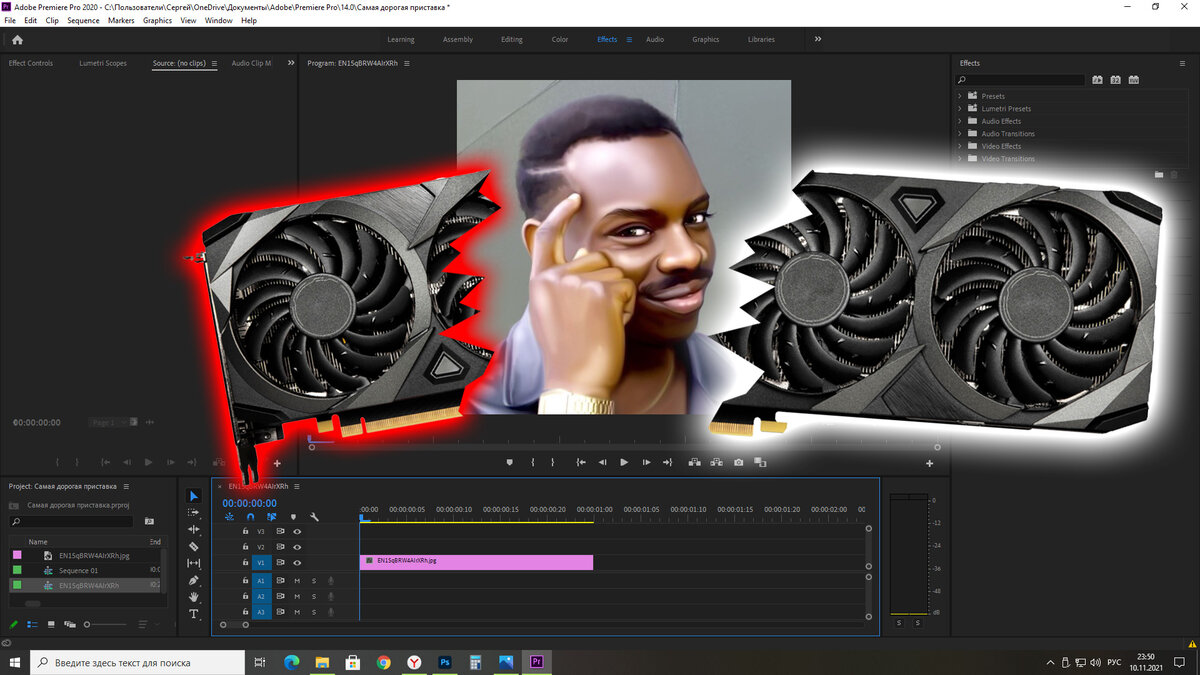Add marker in Program monitor
Screen dimensions: 1200x675
tap(509, 462)
